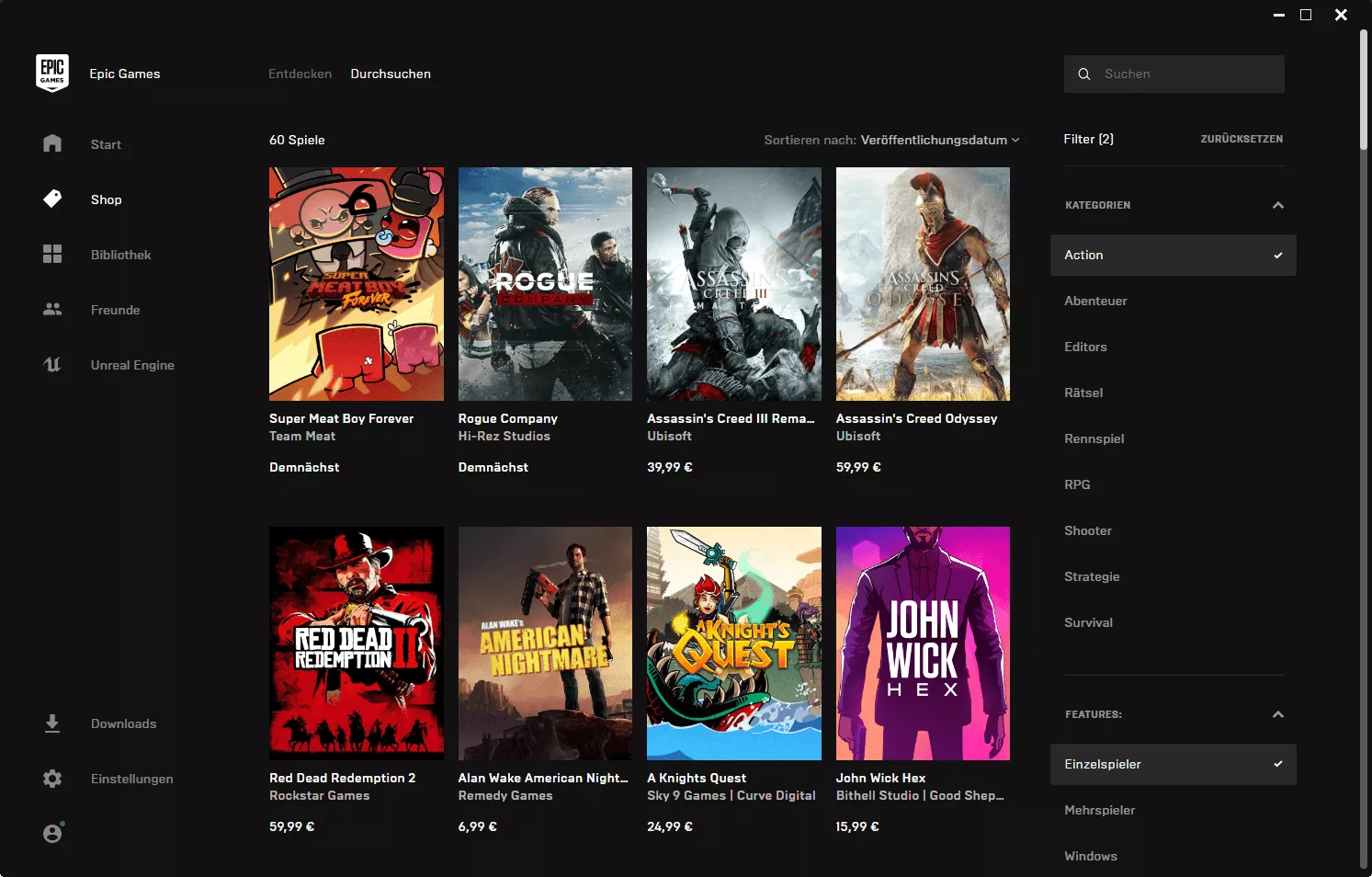Viewport: 1372px width, 877px height.
Task: Open the Super Meat Boy Forever title link
Action: [341, 418]
